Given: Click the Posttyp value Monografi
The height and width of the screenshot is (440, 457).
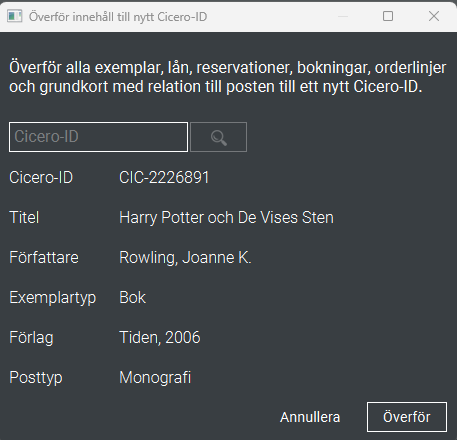Looking at the screenshot, I should pos(155,378).
